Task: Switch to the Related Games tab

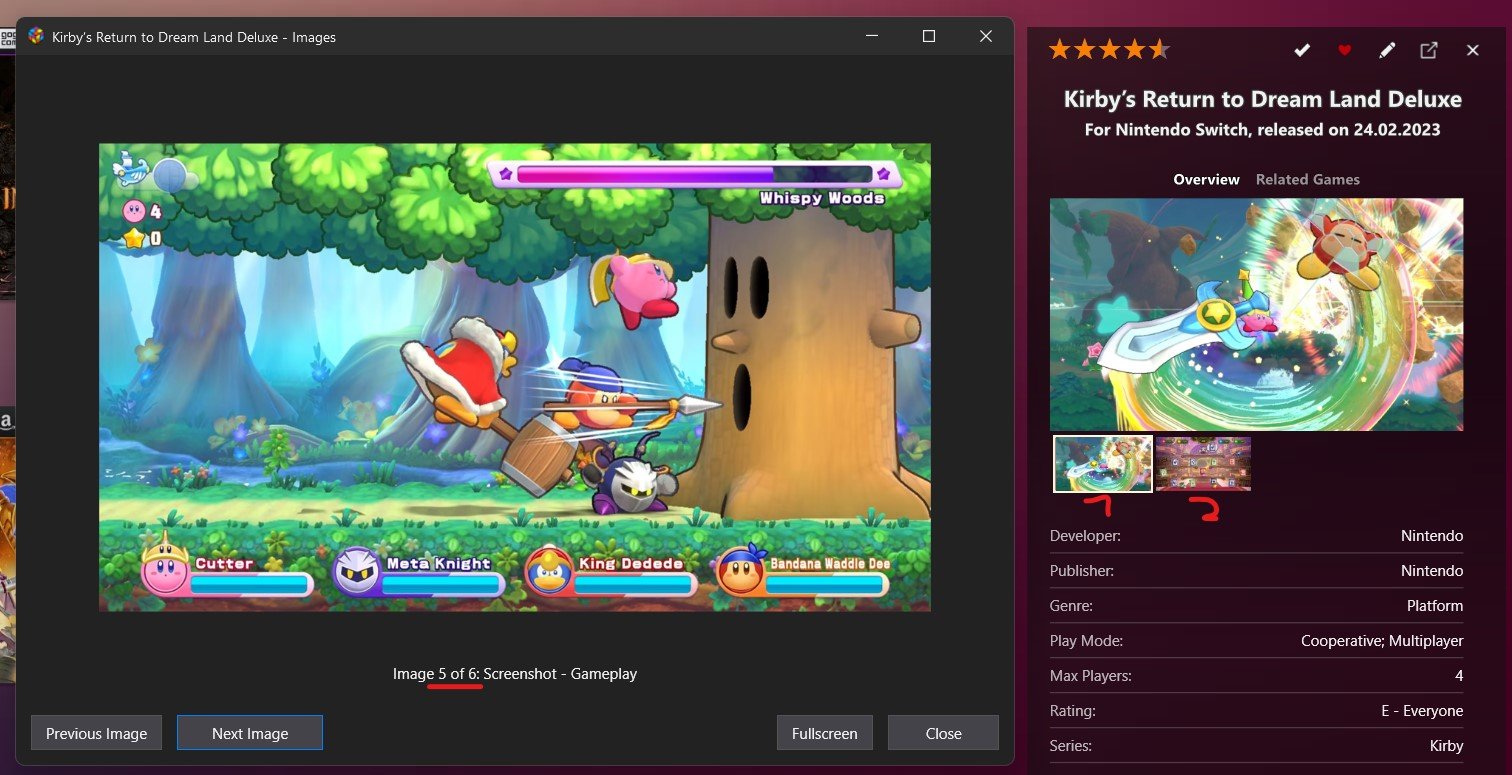Action: coord(1307,180)
